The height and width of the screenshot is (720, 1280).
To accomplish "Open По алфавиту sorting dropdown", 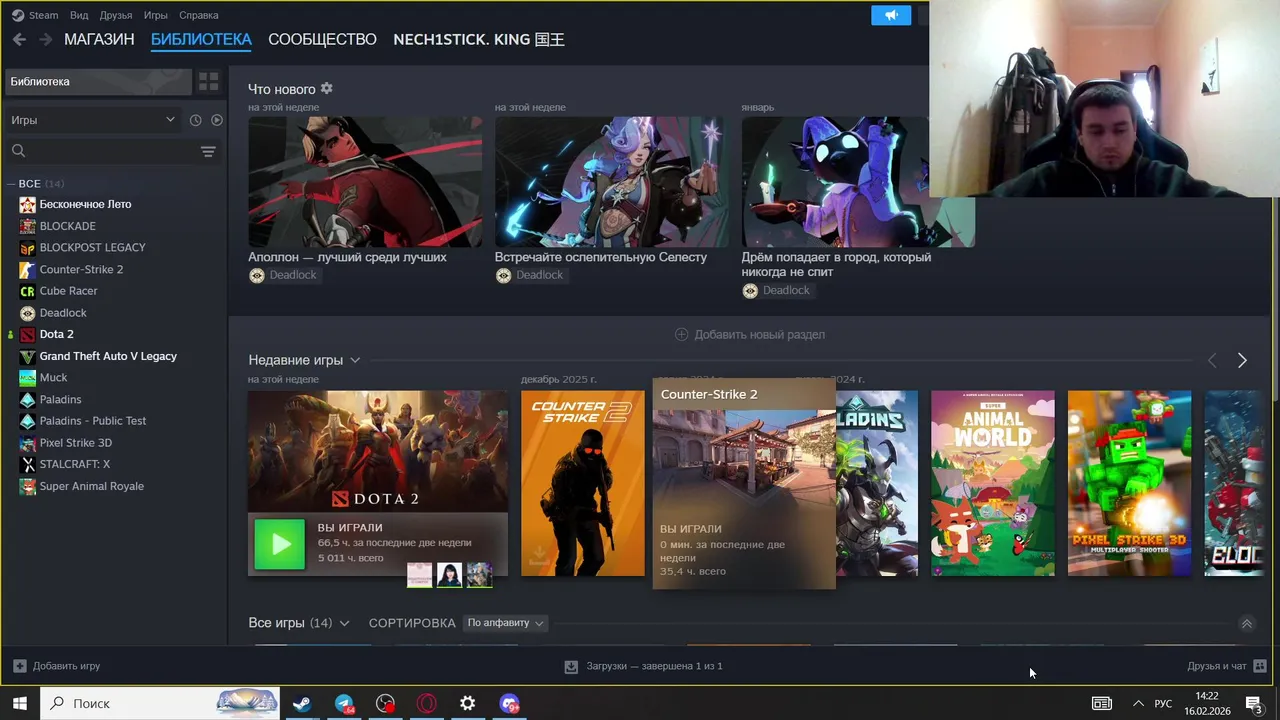I will (506, 623).
